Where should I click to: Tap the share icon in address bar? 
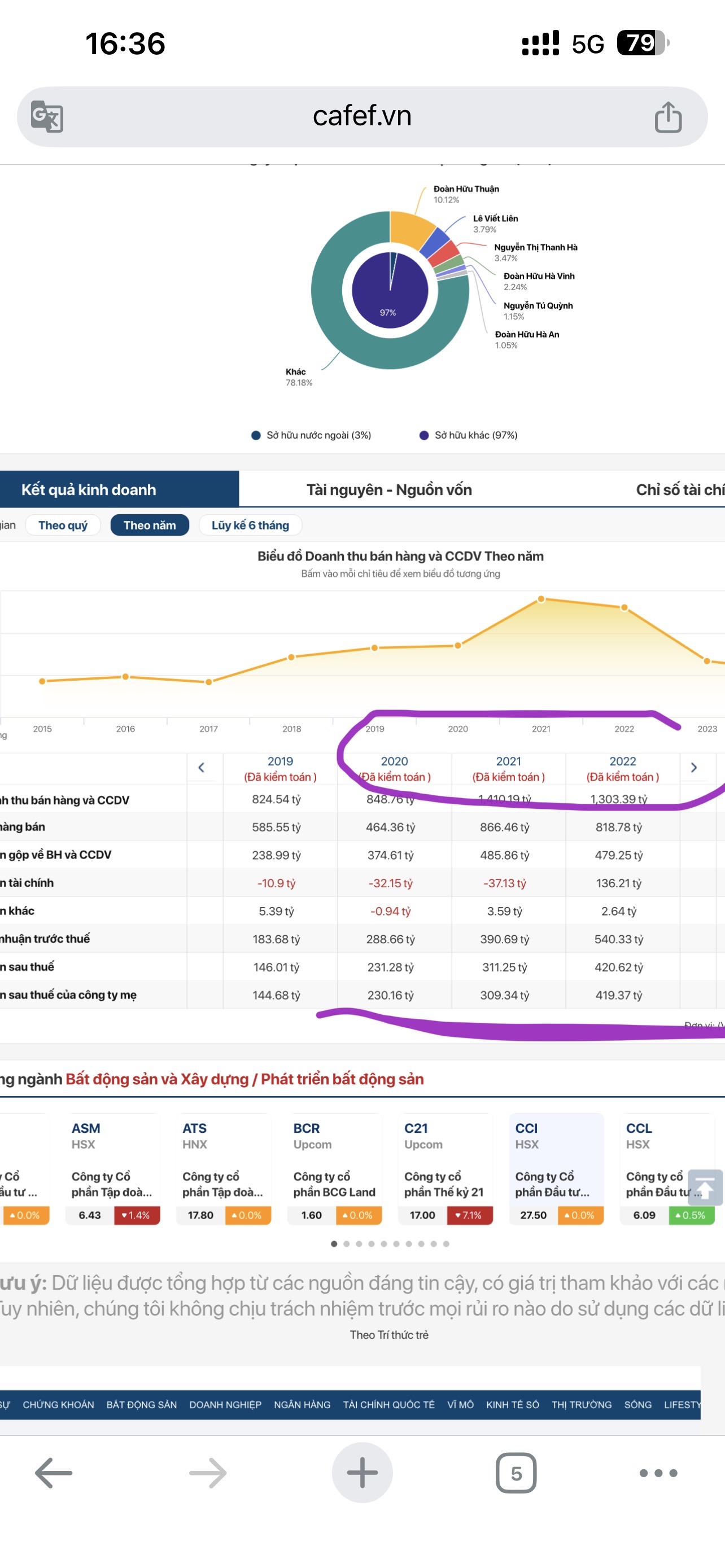coord(668,117)
